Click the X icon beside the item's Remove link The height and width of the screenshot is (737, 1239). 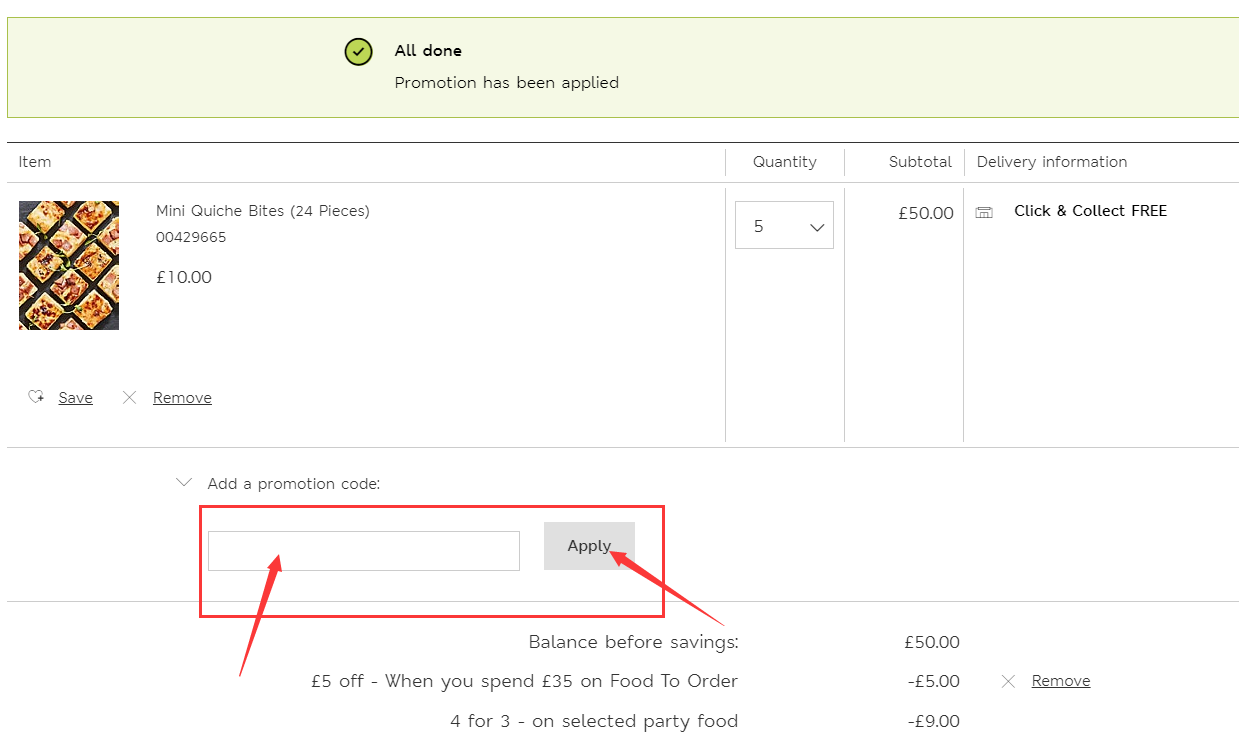pyautogui.click(x=129, y=397)
